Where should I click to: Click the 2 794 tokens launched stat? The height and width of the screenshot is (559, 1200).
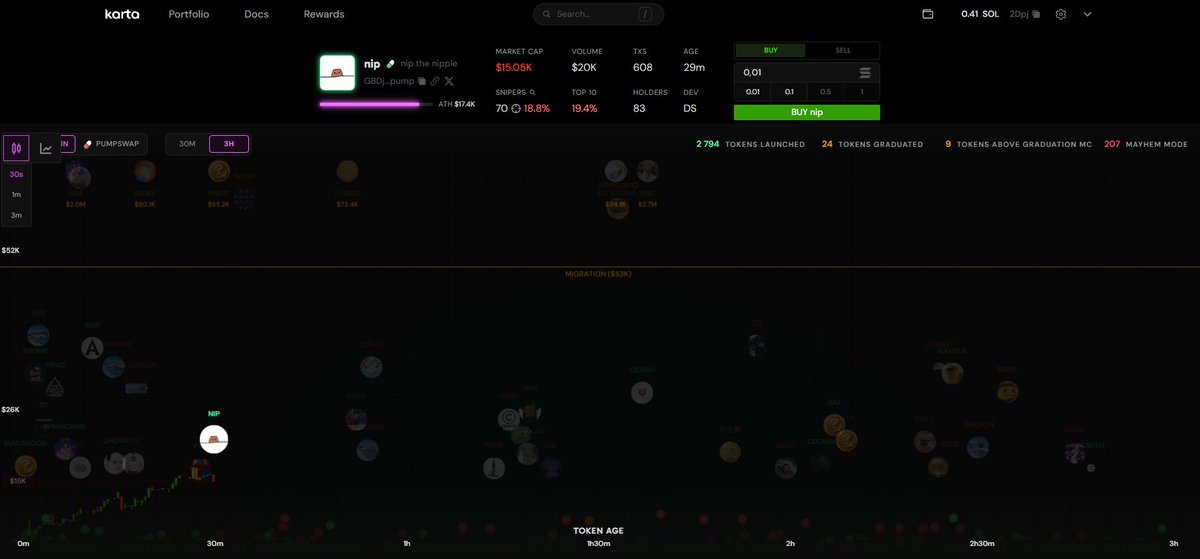pos(750,144)
